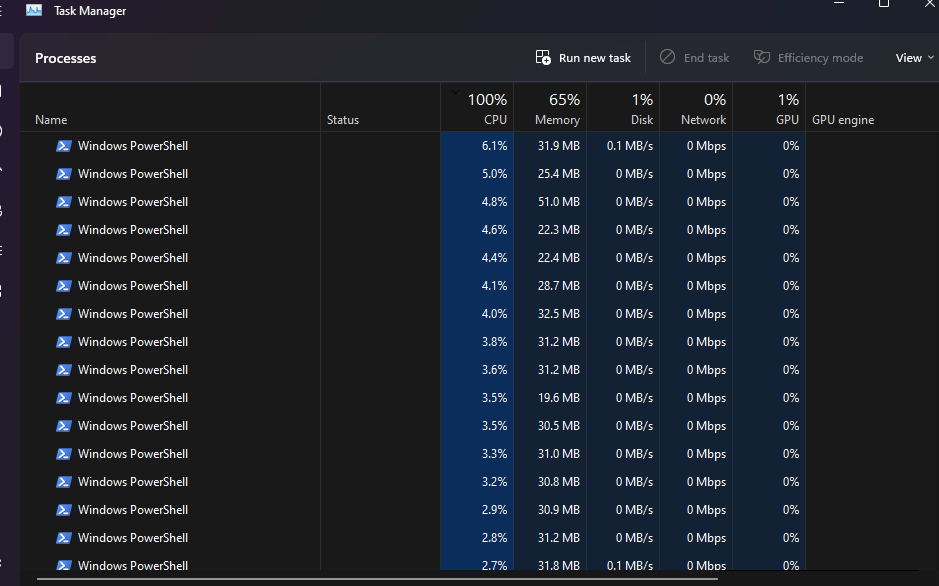The width and height of the screenshot is (939, 586).
Task: Pick the PowerShell icon on the 3.8% CPU row
Action: click(x=64, y=342)
